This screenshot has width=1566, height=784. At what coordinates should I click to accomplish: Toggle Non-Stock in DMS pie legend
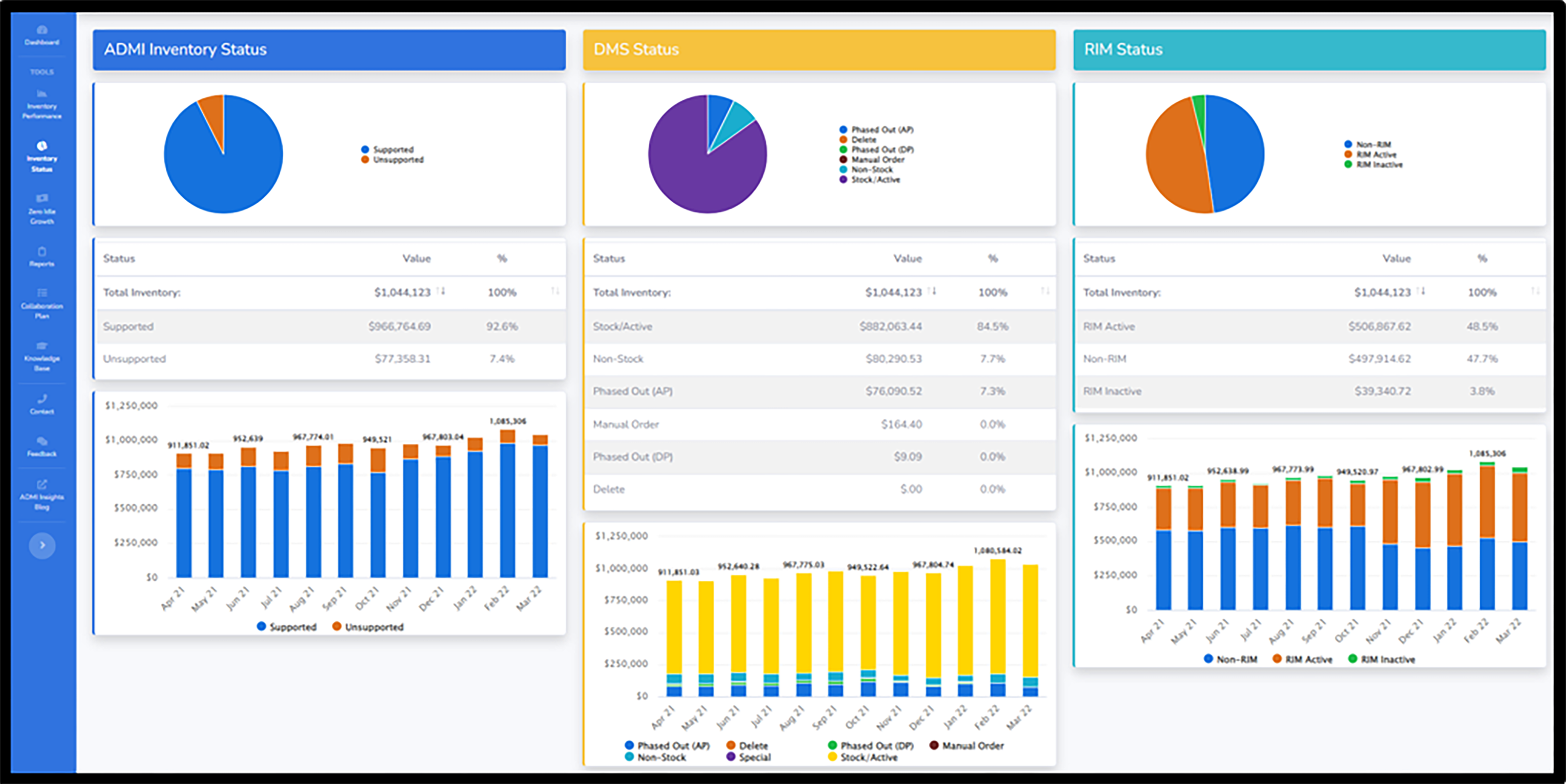(865, 170)
